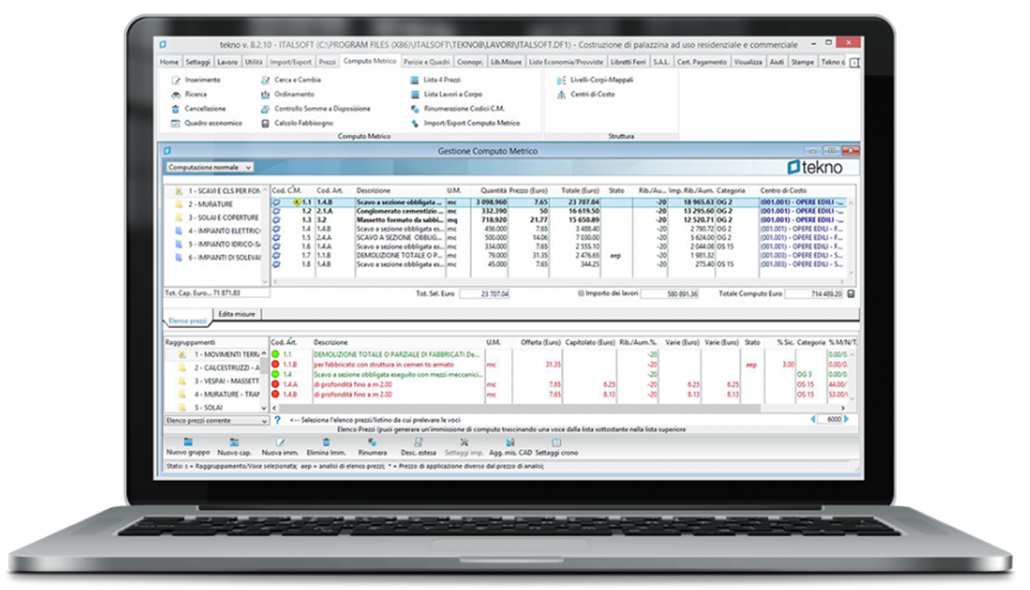The width and height of the screenshot is (1030, 590).
Task: Click the Ordinamento sort icon
Action: tap(265, 95)
